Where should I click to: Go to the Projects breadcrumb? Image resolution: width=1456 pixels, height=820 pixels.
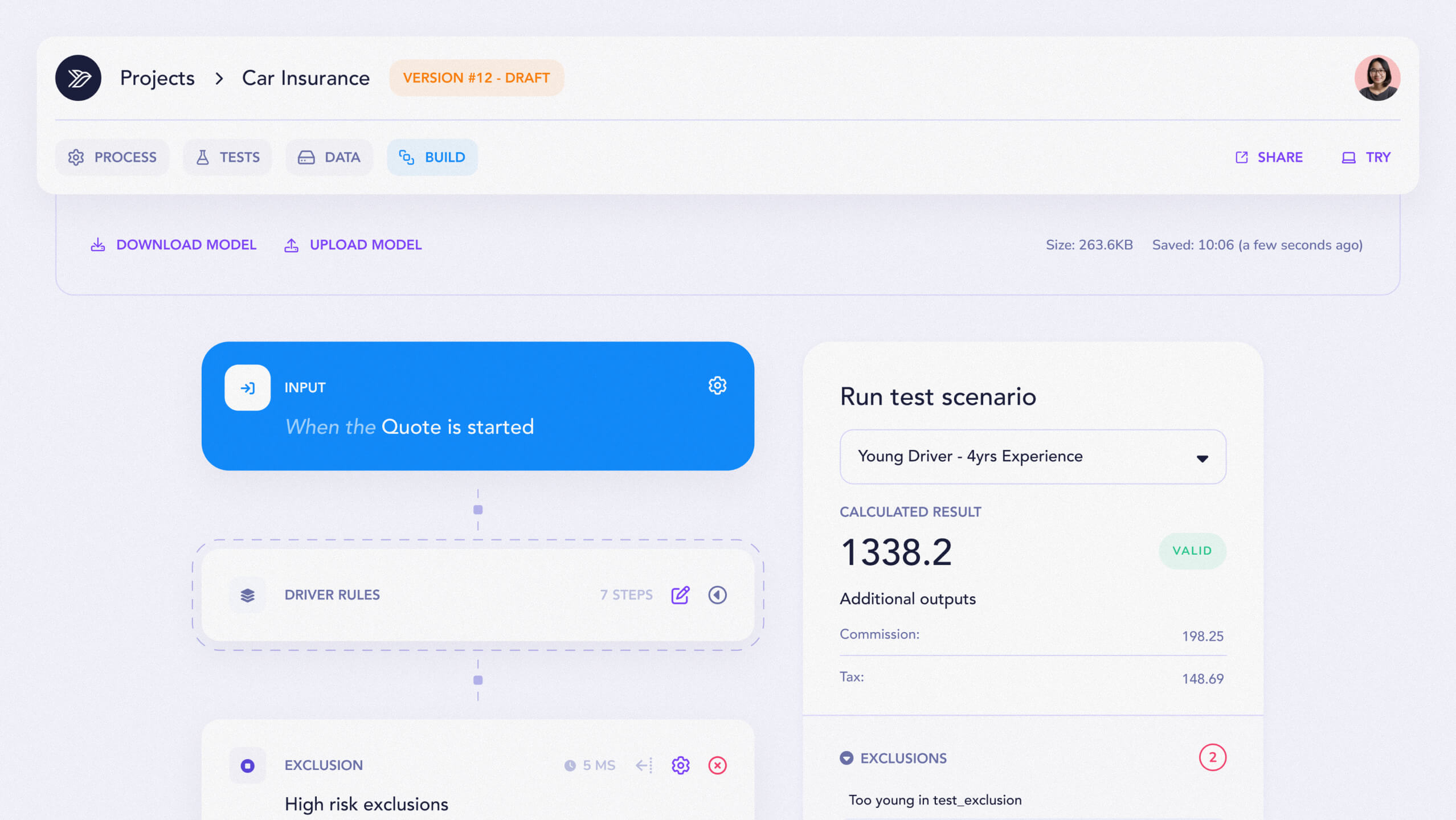pyautogui.click(x=157, y=78)
